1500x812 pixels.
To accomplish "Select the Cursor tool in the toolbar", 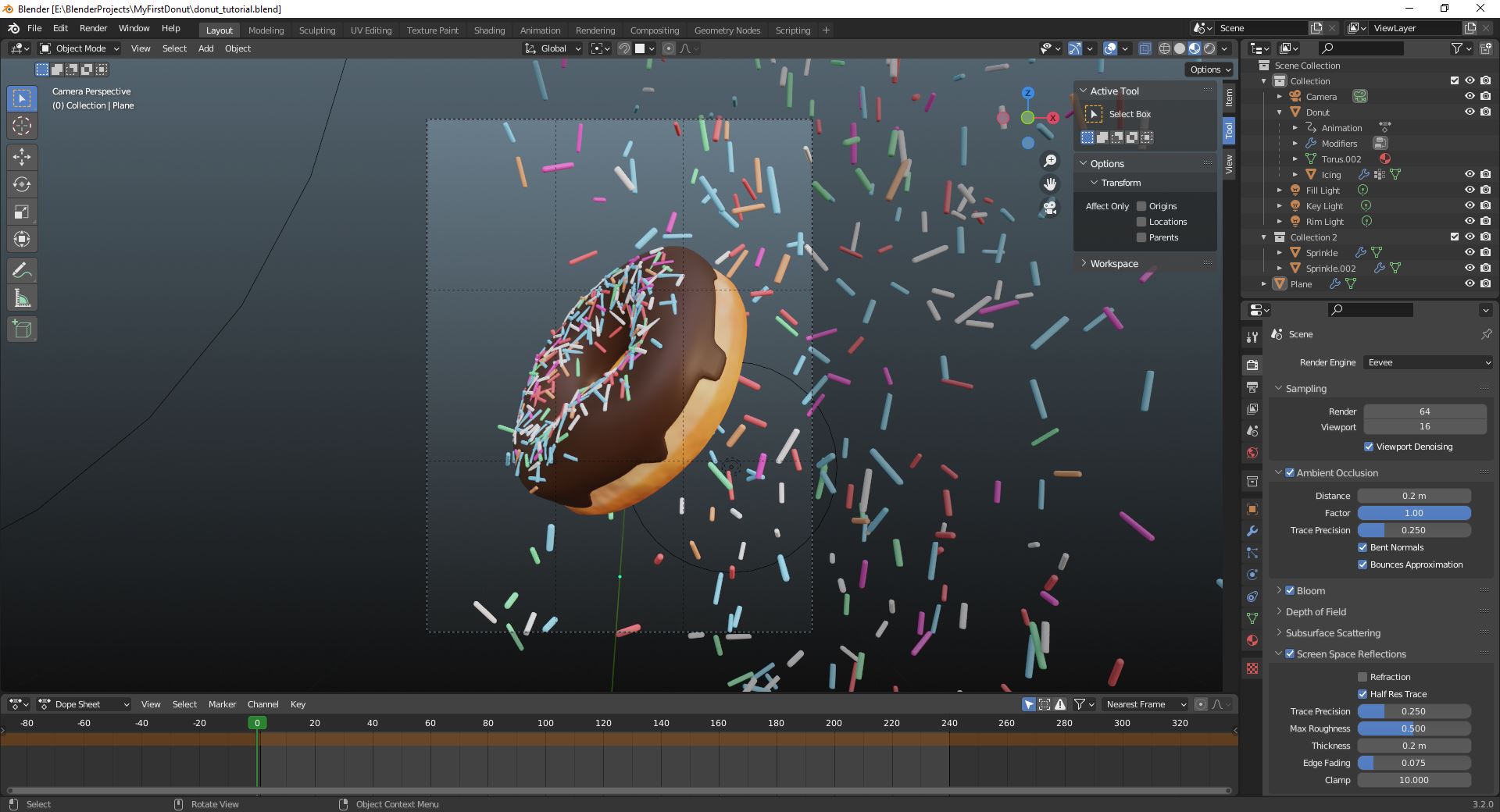I will (22, 126).
